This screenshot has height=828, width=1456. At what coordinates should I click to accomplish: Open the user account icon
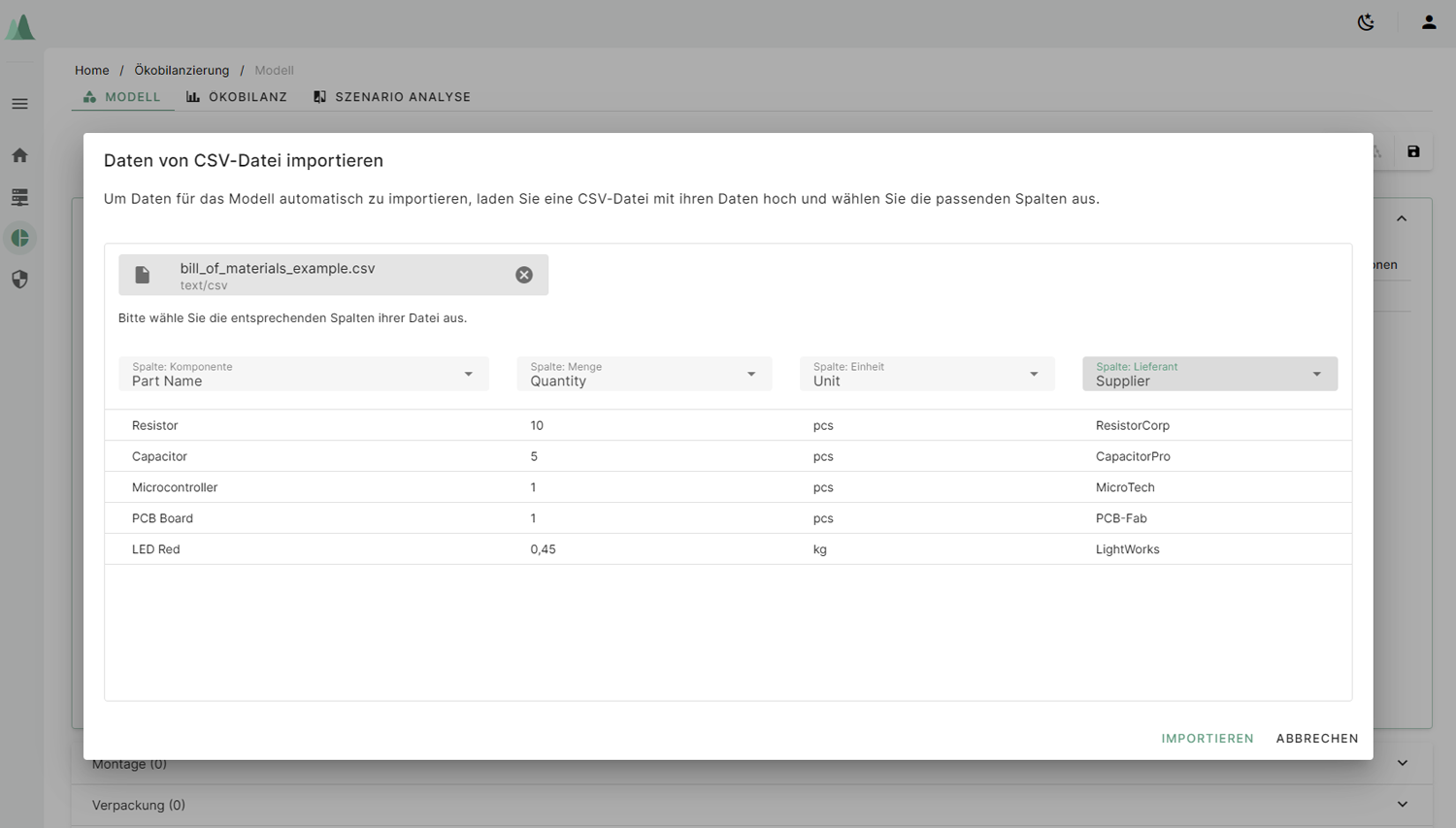coord(1428,22)
